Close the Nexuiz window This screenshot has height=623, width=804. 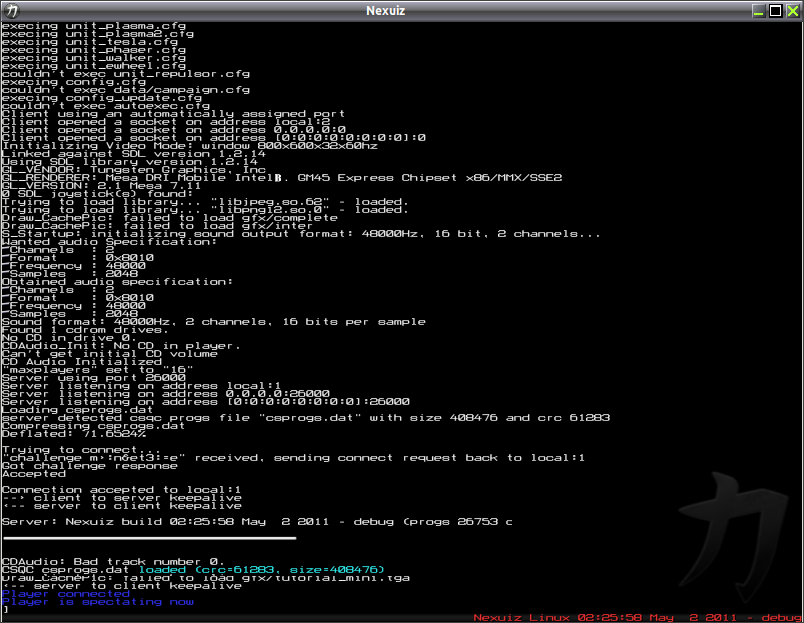click(x=793, y=11)
